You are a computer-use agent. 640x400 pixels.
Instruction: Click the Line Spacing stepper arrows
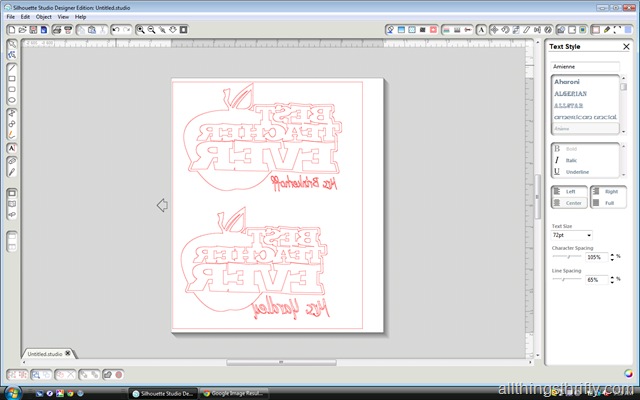612,280
